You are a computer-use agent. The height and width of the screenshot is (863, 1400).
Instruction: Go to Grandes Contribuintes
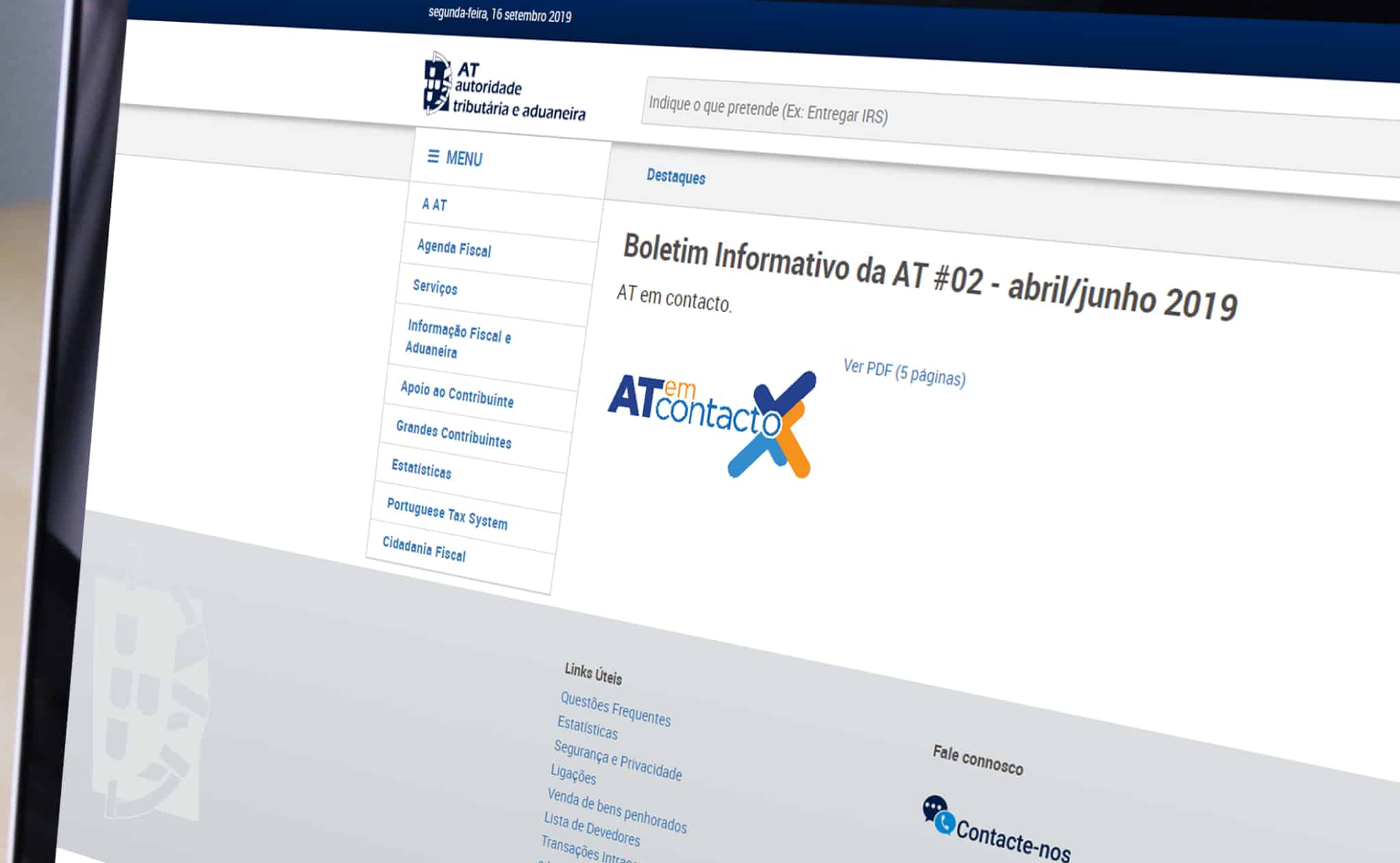tap(453, 435)
